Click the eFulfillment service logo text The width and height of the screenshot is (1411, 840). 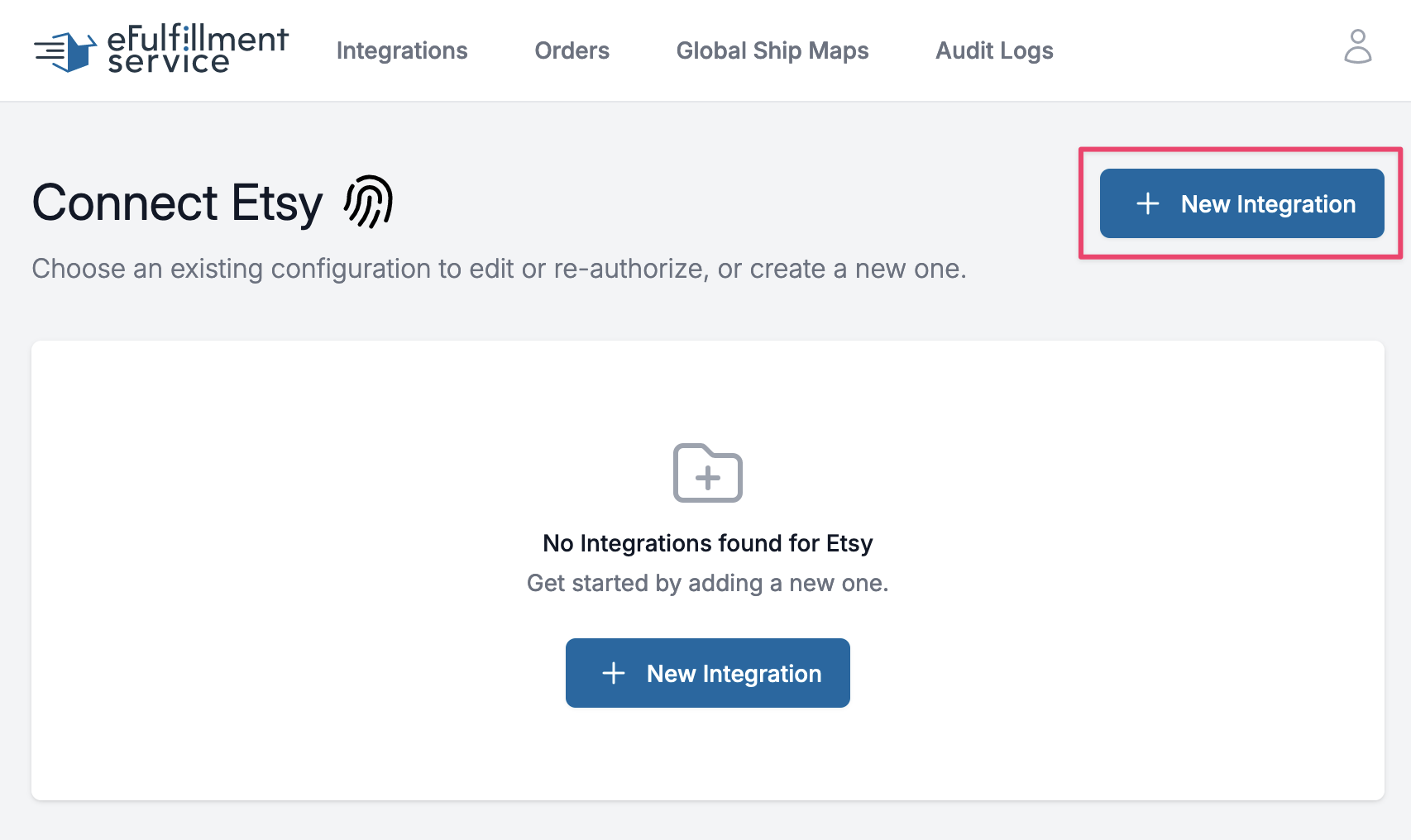pos(198,50)
